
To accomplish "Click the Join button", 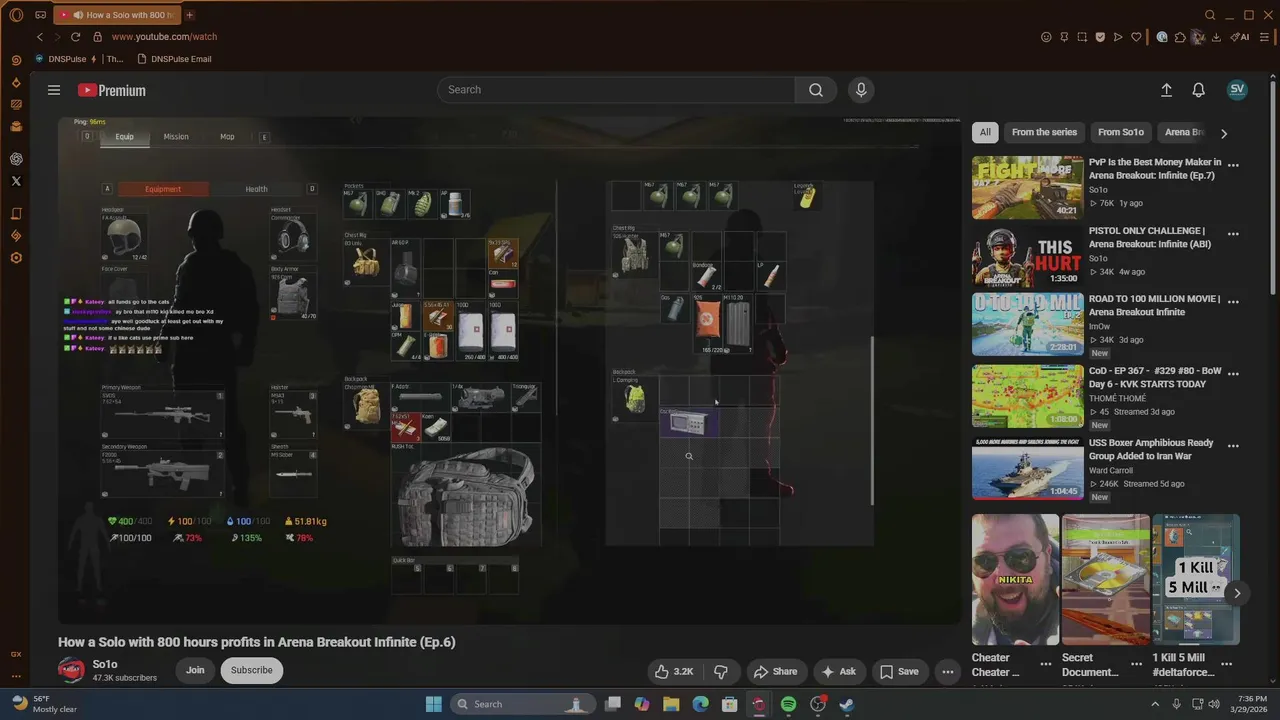I will click(x=195, y=670).
